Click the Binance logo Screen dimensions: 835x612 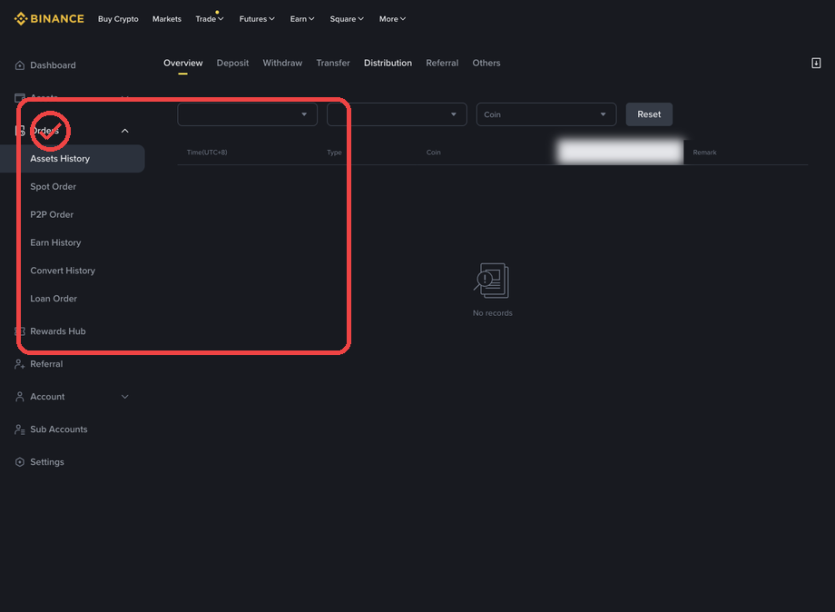click(48, 19)
